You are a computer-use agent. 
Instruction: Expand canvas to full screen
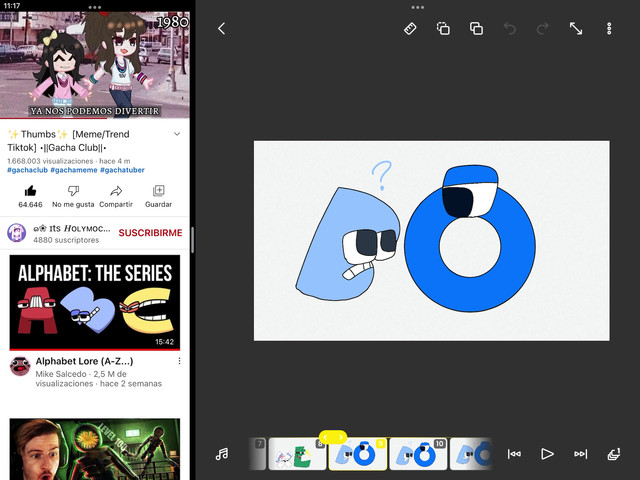tap(576, 29)
